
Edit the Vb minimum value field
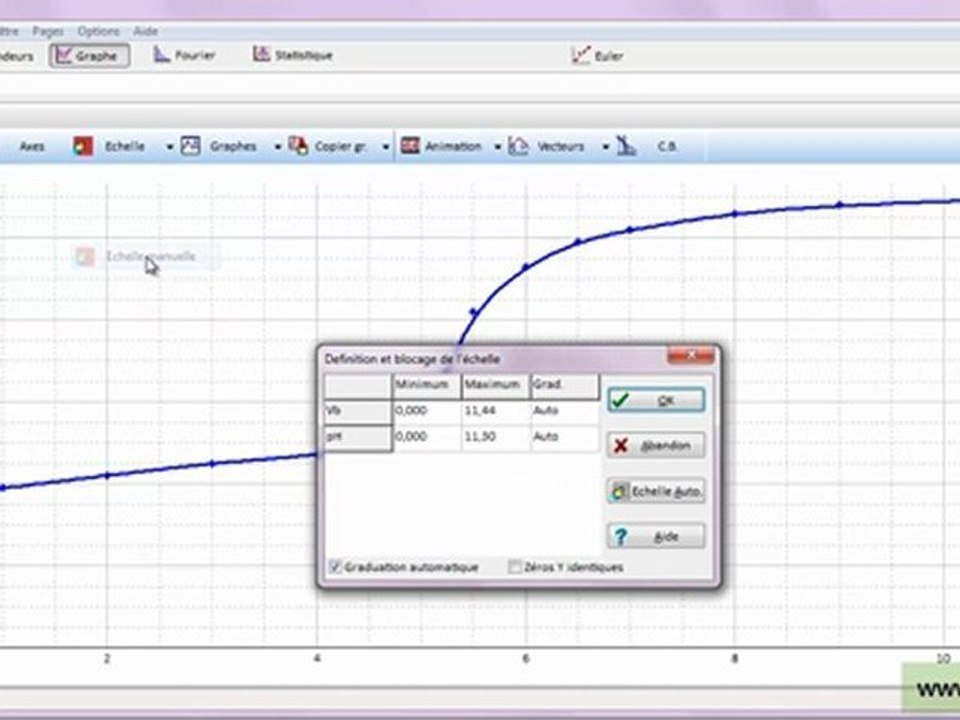coord(427,411)
